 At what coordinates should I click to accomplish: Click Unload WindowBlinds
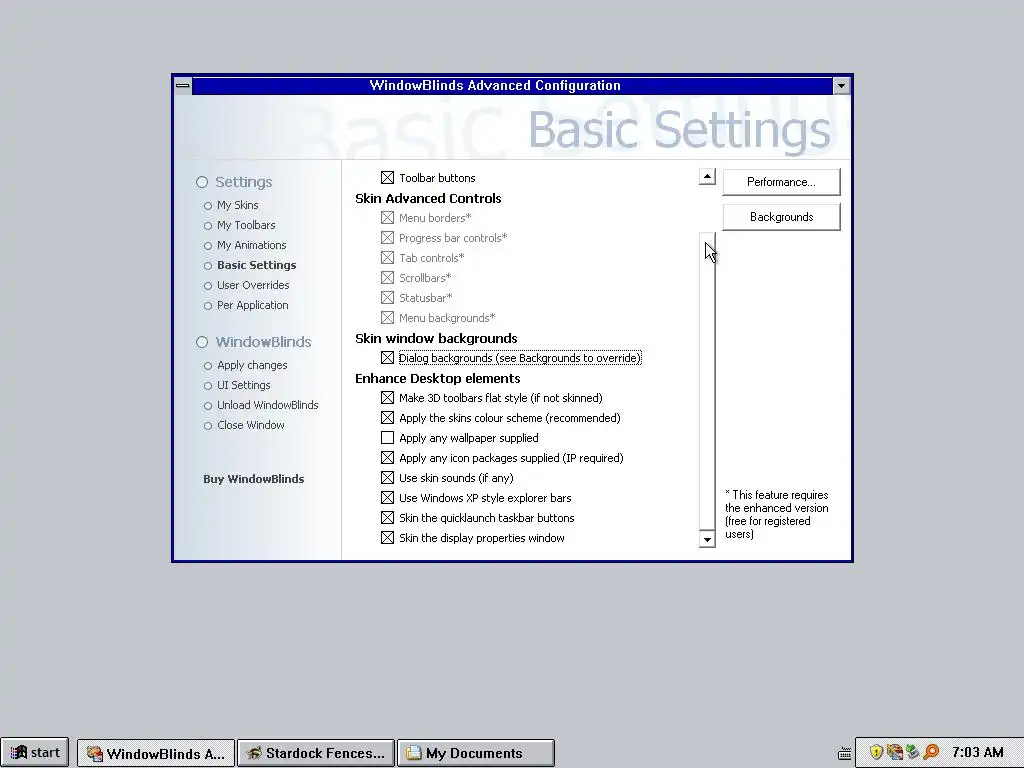pos(268,405)
